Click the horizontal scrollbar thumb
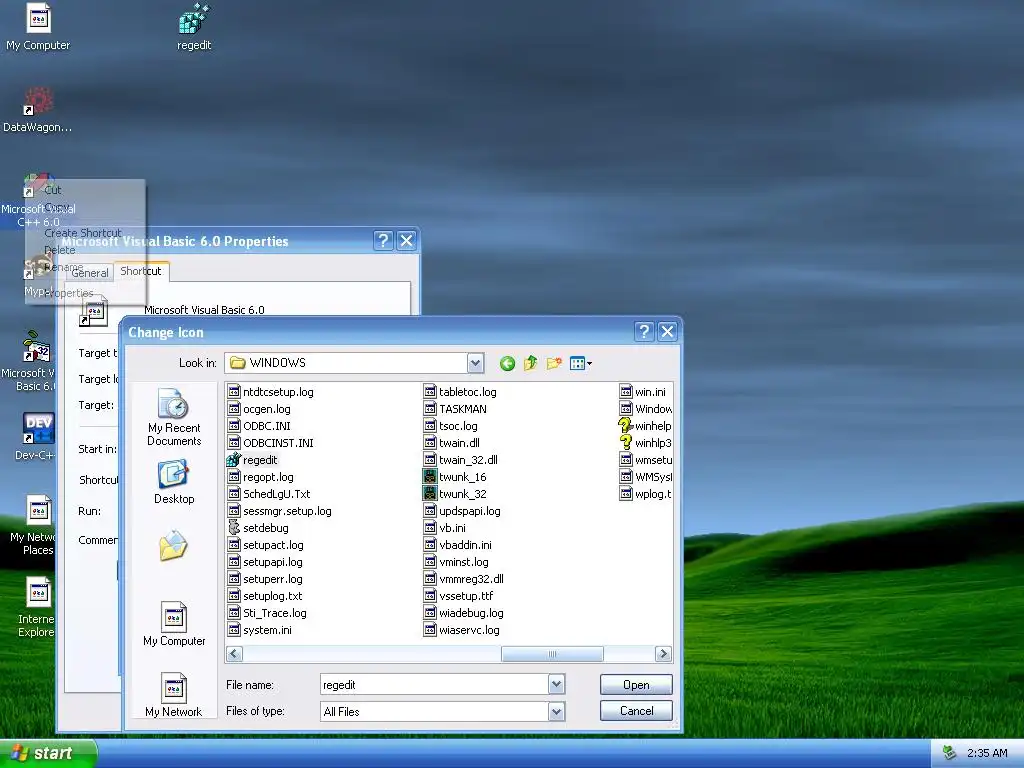1024x768 pixels. 552,654
